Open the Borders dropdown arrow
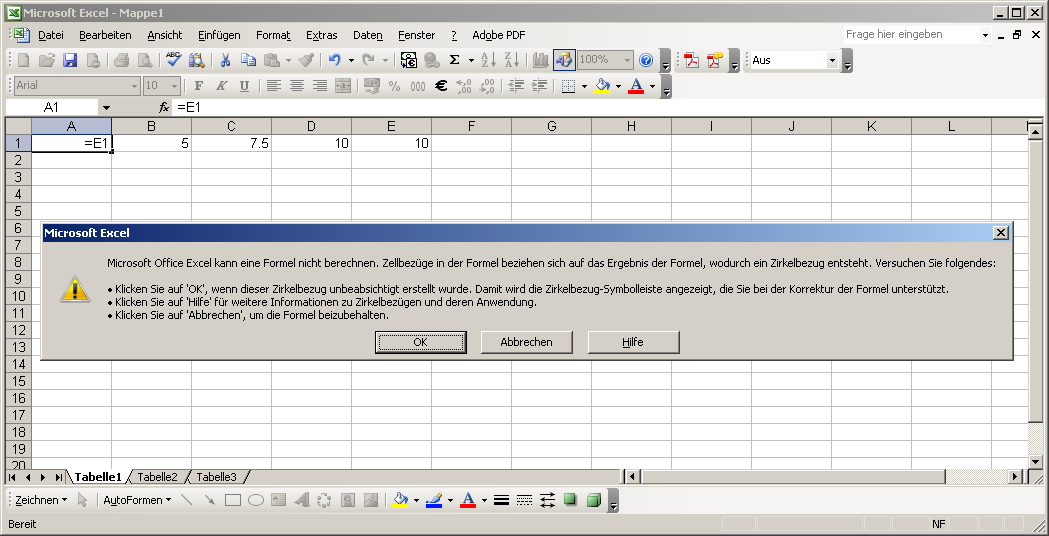The width and height of the screenshot is (1049, 536). [x=584, y=86]
